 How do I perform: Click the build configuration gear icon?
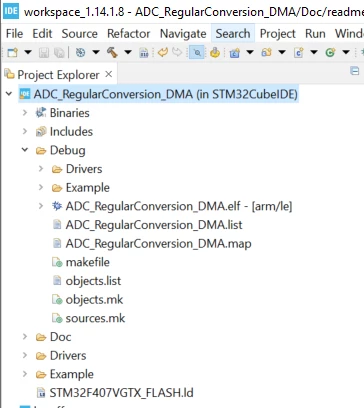pos(80,52)
